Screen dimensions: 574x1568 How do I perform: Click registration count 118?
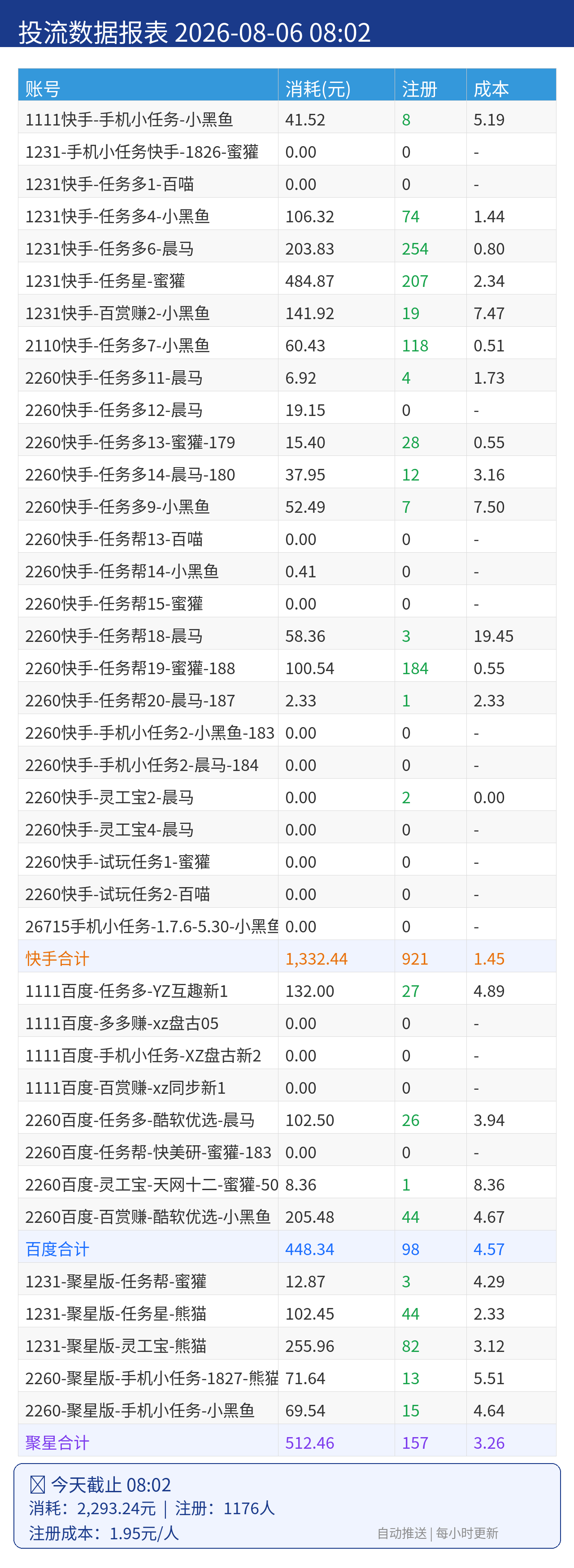tap(415, 346)
